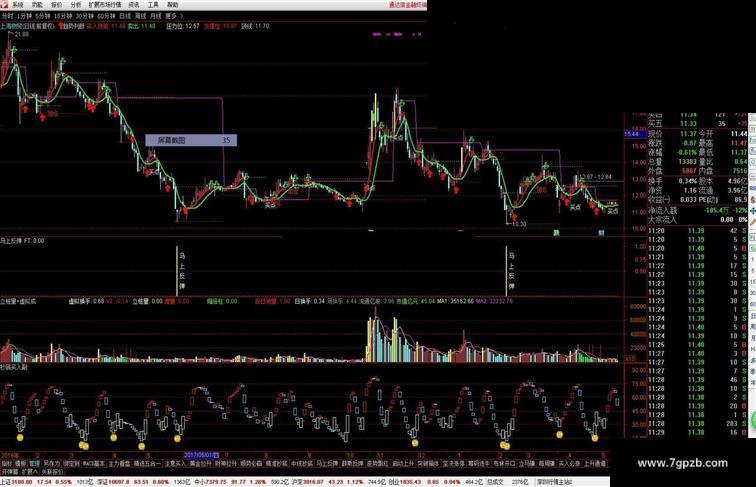Click the second 马上反弹 signal bar

point(506,271)
